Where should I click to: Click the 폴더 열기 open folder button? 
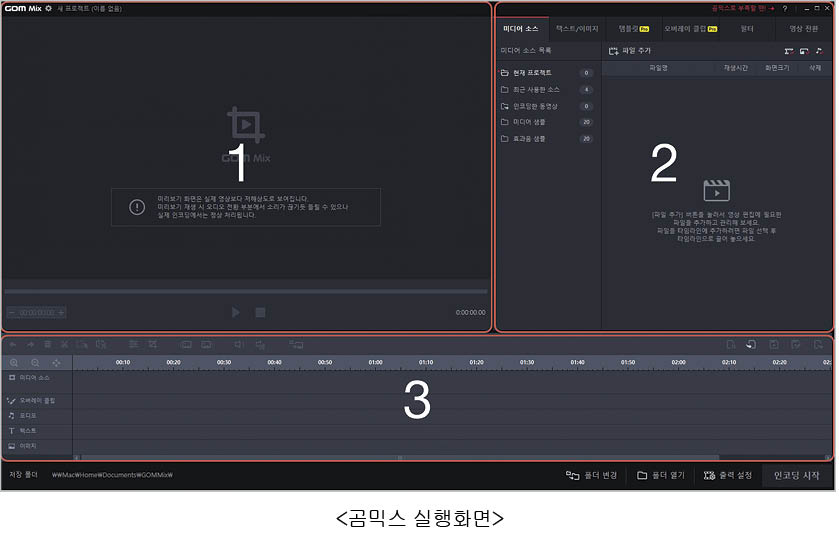coord(662,476)
